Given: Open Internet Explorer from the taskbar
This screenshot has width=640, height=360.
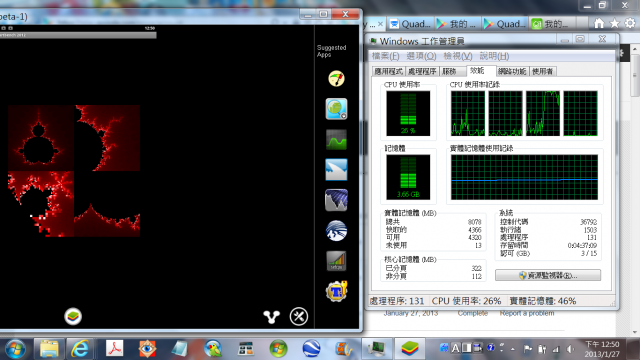Looking at the screenshot, I should 80,349.
